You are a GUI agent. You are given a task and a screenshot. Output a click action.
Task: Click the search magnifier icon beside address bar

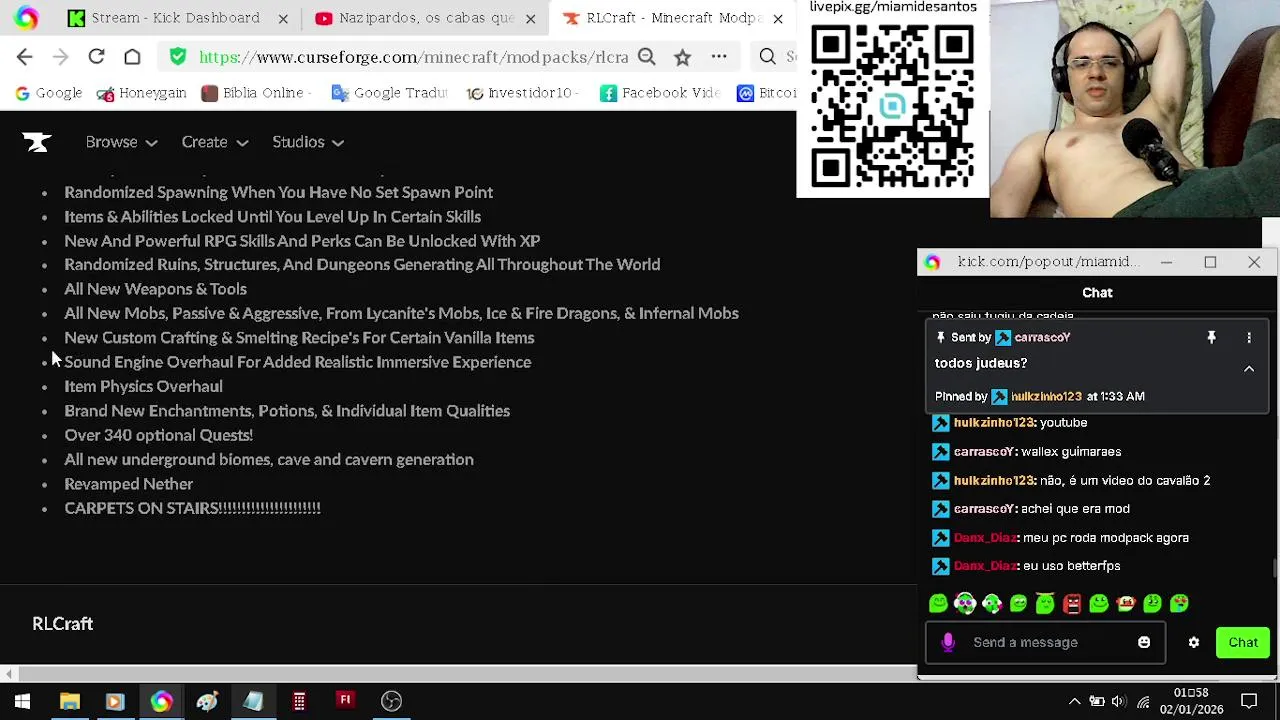point(767,57)
